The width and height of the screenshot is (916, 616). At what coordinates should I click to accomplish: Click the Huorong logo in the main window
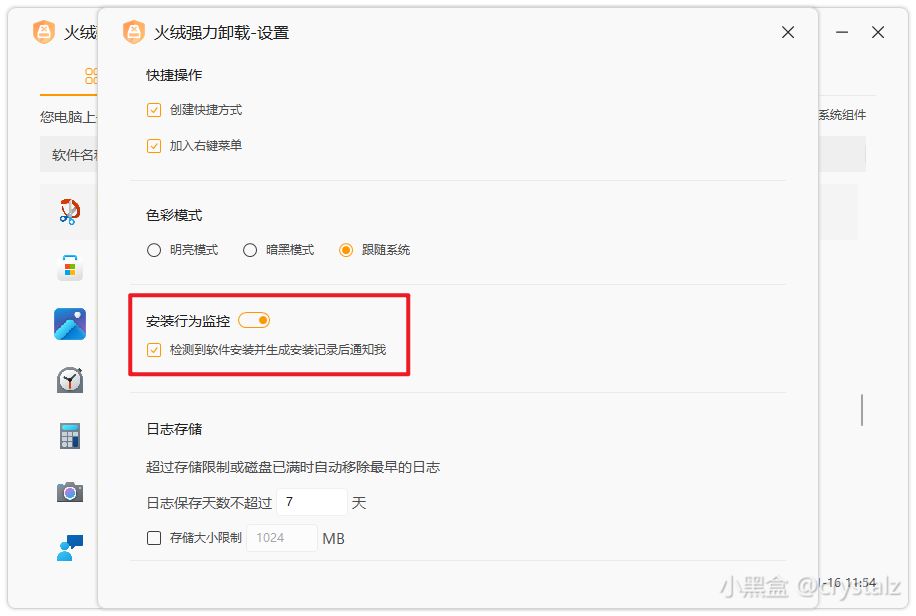point(44,32)
